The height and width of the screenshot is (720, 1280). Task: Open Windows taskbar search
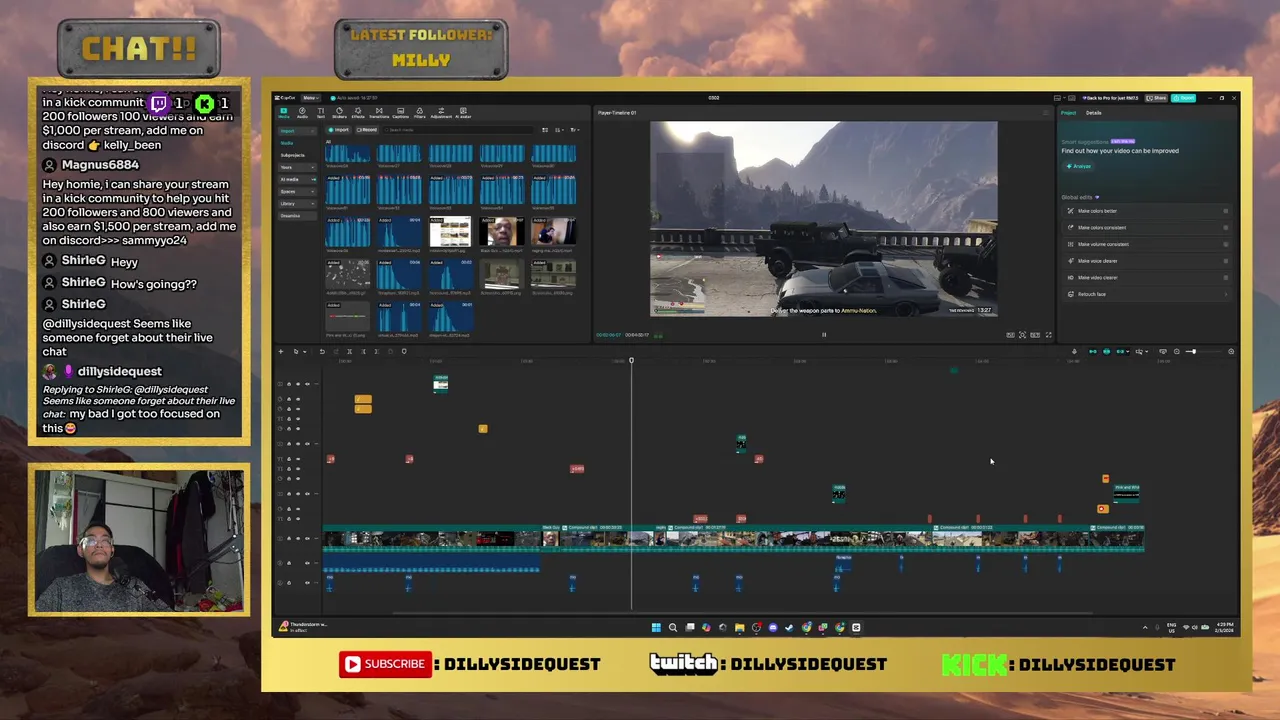(x=673, y=627)
